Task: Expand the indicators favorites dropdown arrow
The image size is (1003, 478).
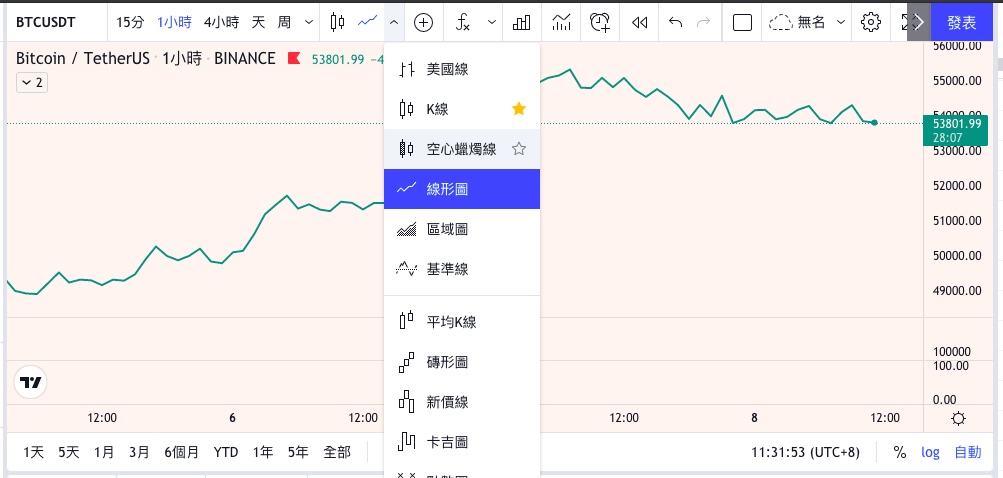Action: 491,22
